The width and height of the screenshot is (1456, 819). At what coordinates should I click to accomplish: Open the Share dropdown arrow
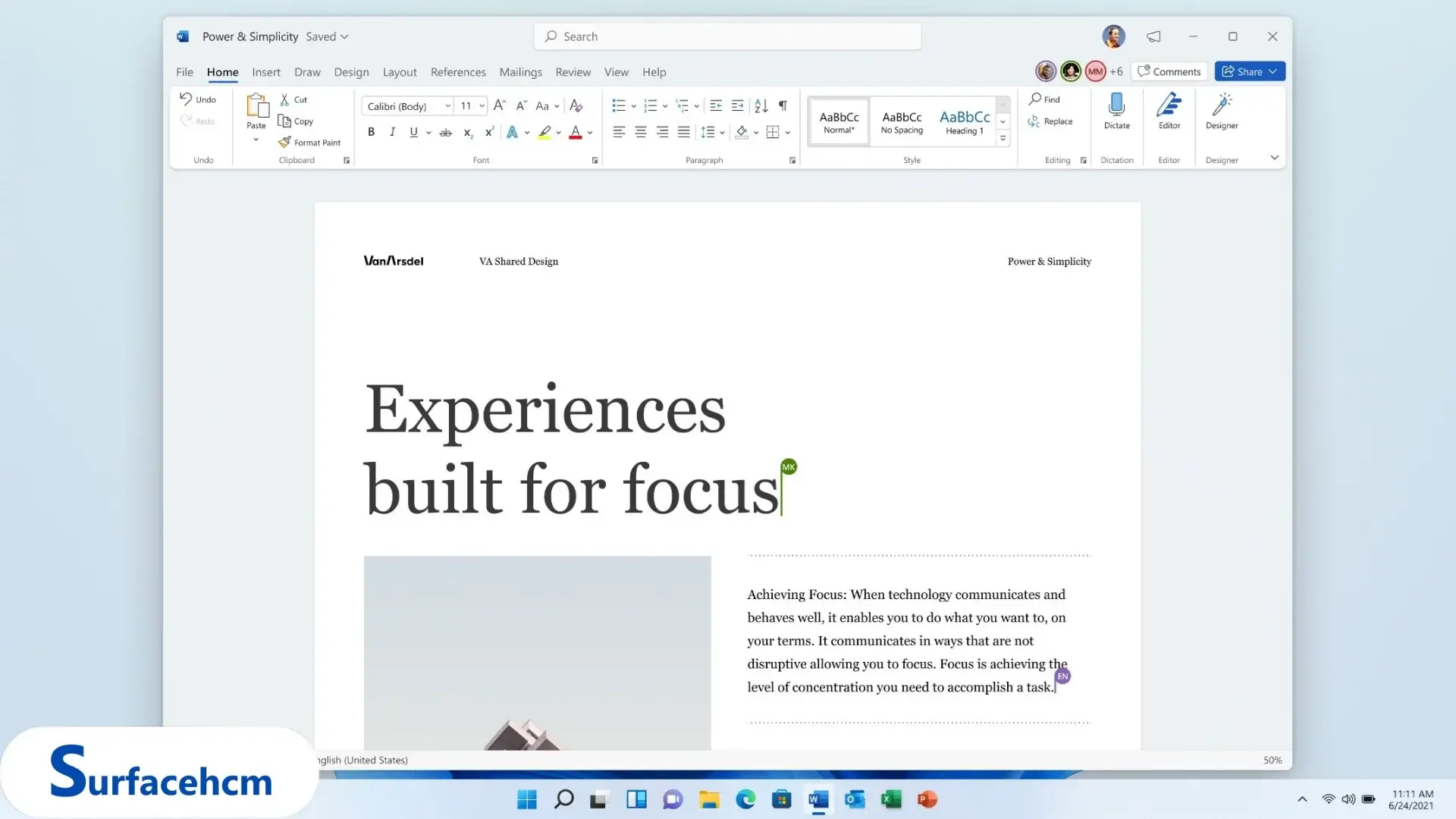pyautogui.click(x=1273, y=71)
